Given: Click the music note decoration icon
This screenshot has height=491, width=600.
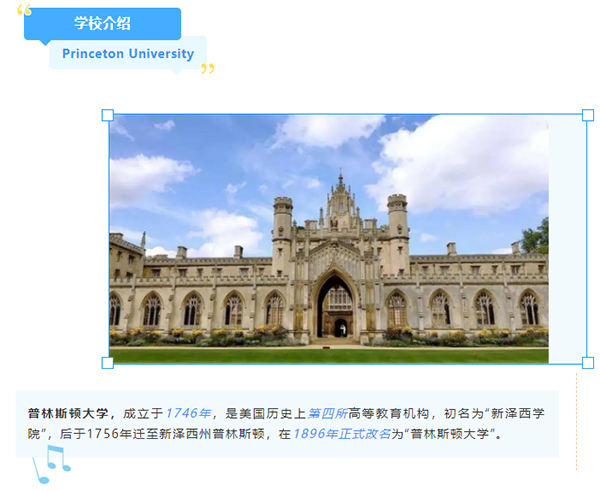Looking at the screenshot, I should click(x=51, y=464).
